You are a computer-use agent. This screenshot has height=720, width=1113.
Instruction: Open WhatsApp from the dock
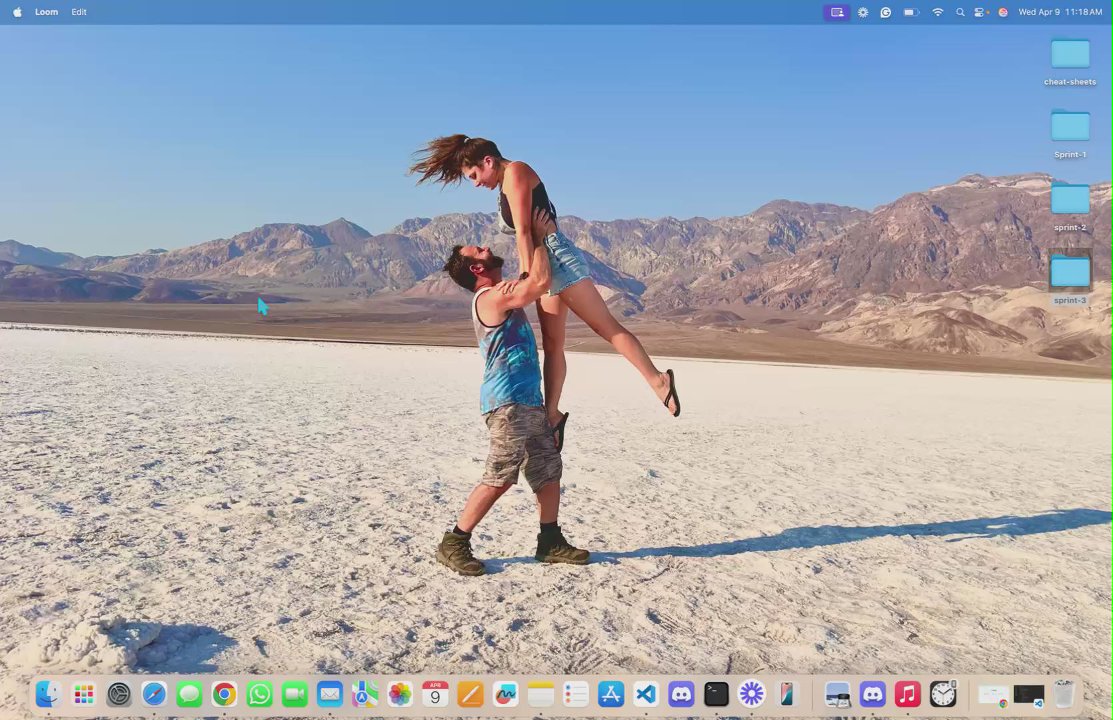(259, 694)
